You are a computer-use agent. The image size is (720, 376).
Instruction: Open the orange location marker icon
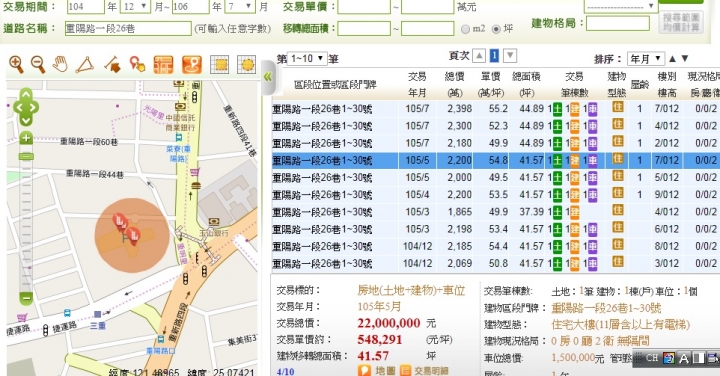pyautogui.click(x=192, y=65)
